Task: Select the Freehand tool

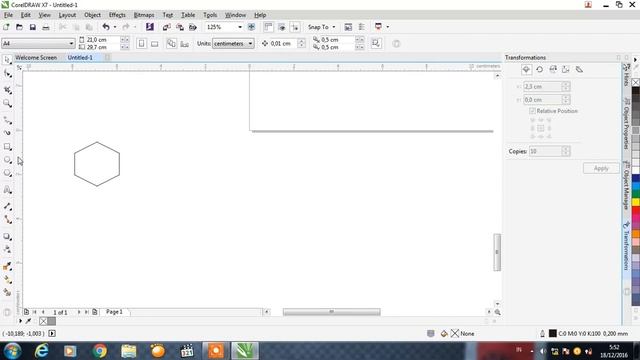Action: 7,120
